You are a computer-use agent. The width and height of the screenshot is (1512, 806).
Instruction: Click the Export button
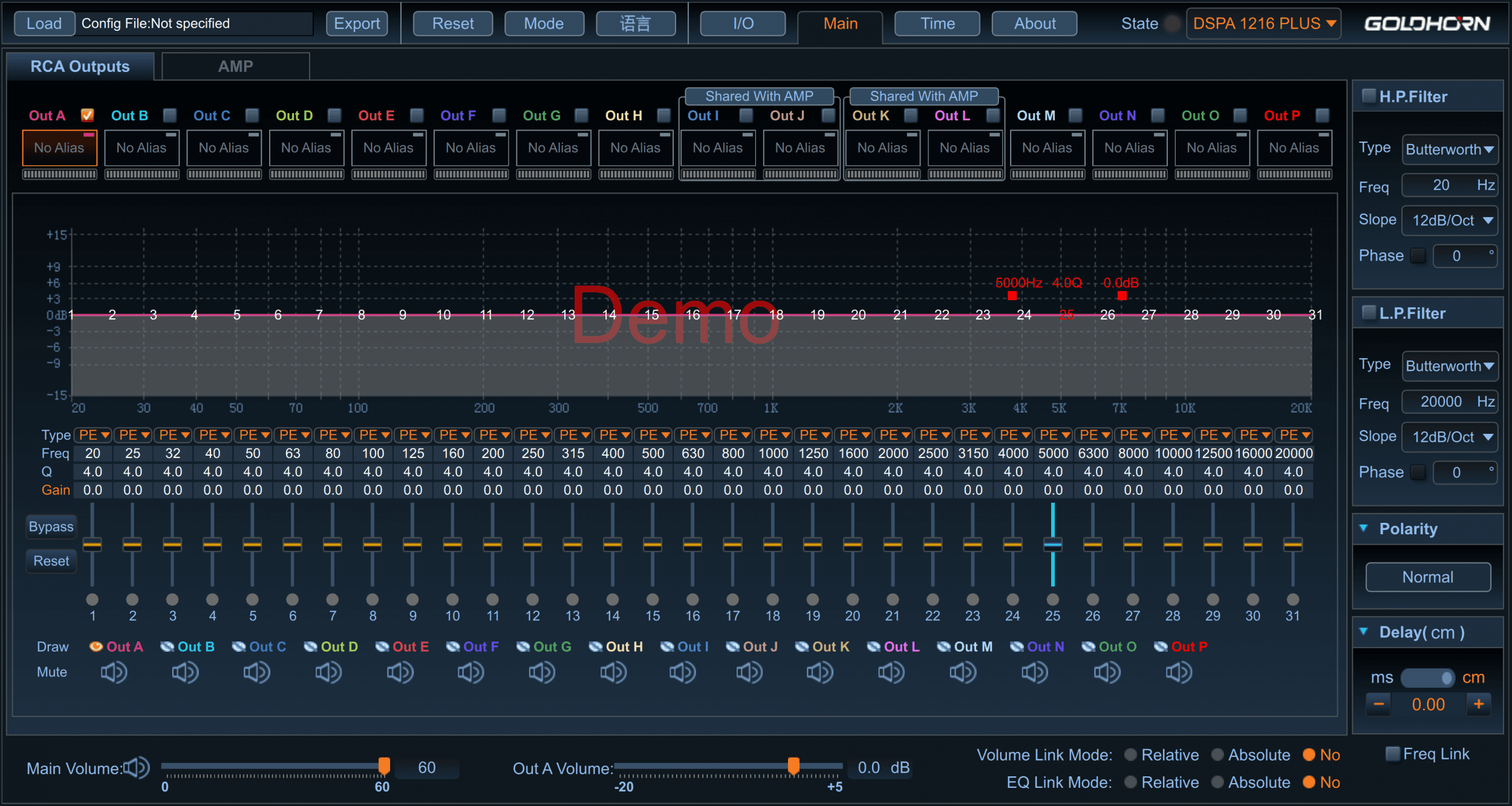tap(357, 24)
